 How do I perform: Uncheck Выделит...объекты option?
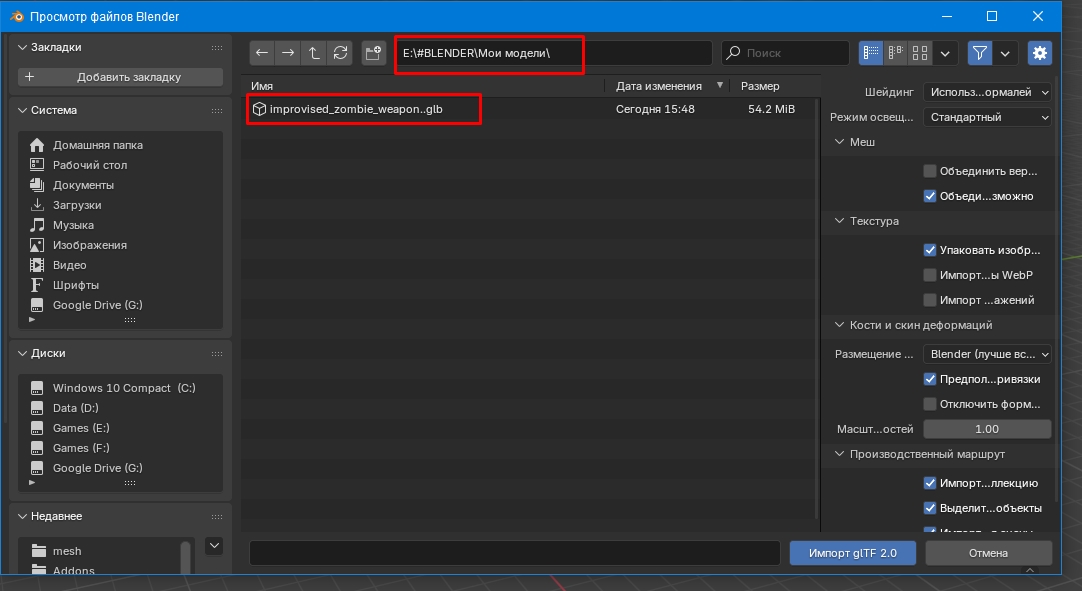pyautogui.click(x=929, y=508)
